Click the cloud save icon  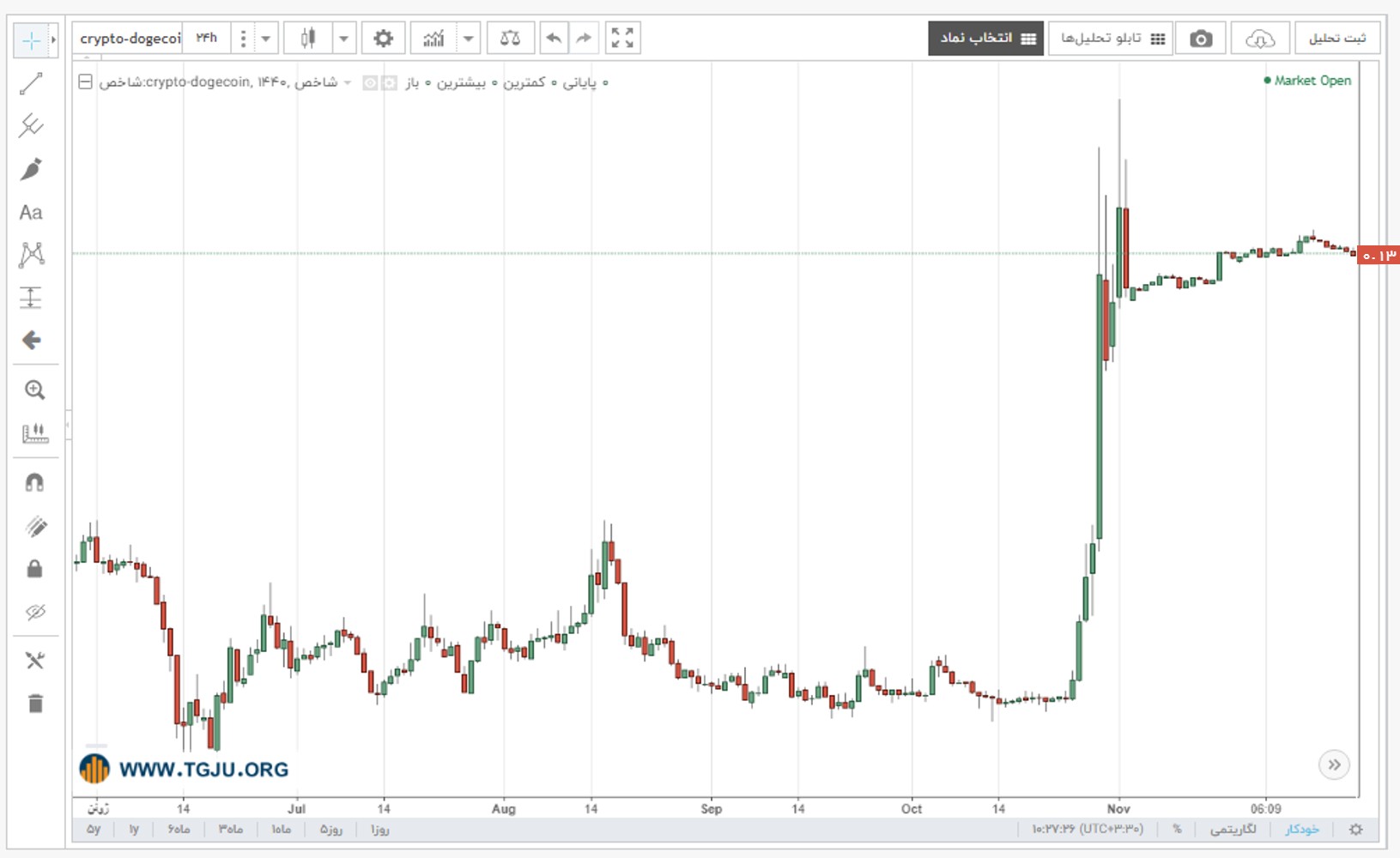(1260, 39)
